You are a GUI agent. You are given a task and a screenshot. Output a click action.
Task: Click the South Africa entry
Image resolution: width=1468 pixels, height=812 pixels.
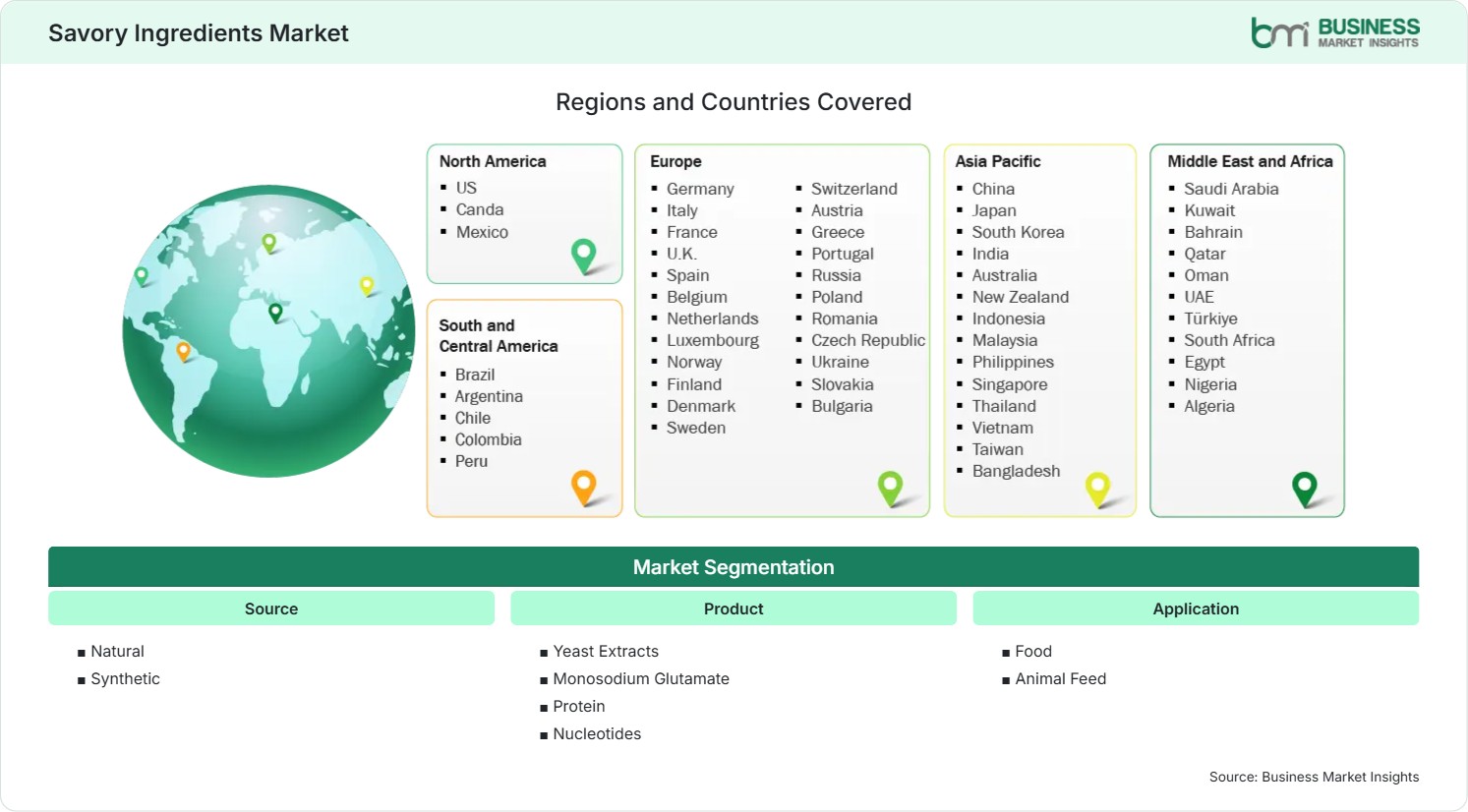(x=1229, y=340)
